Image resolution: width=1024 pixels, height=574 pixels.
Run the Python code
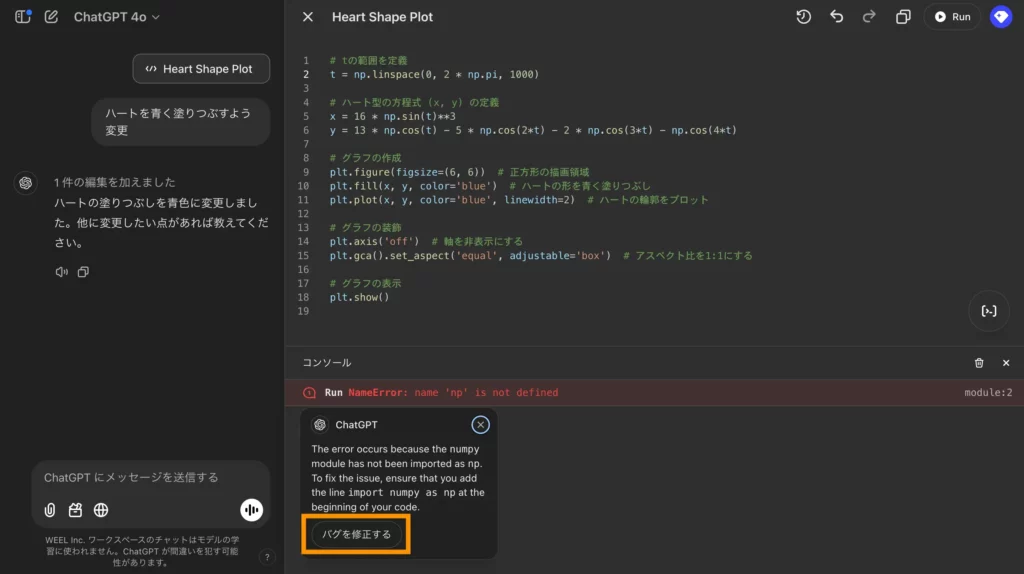click(x=952, y=17)
